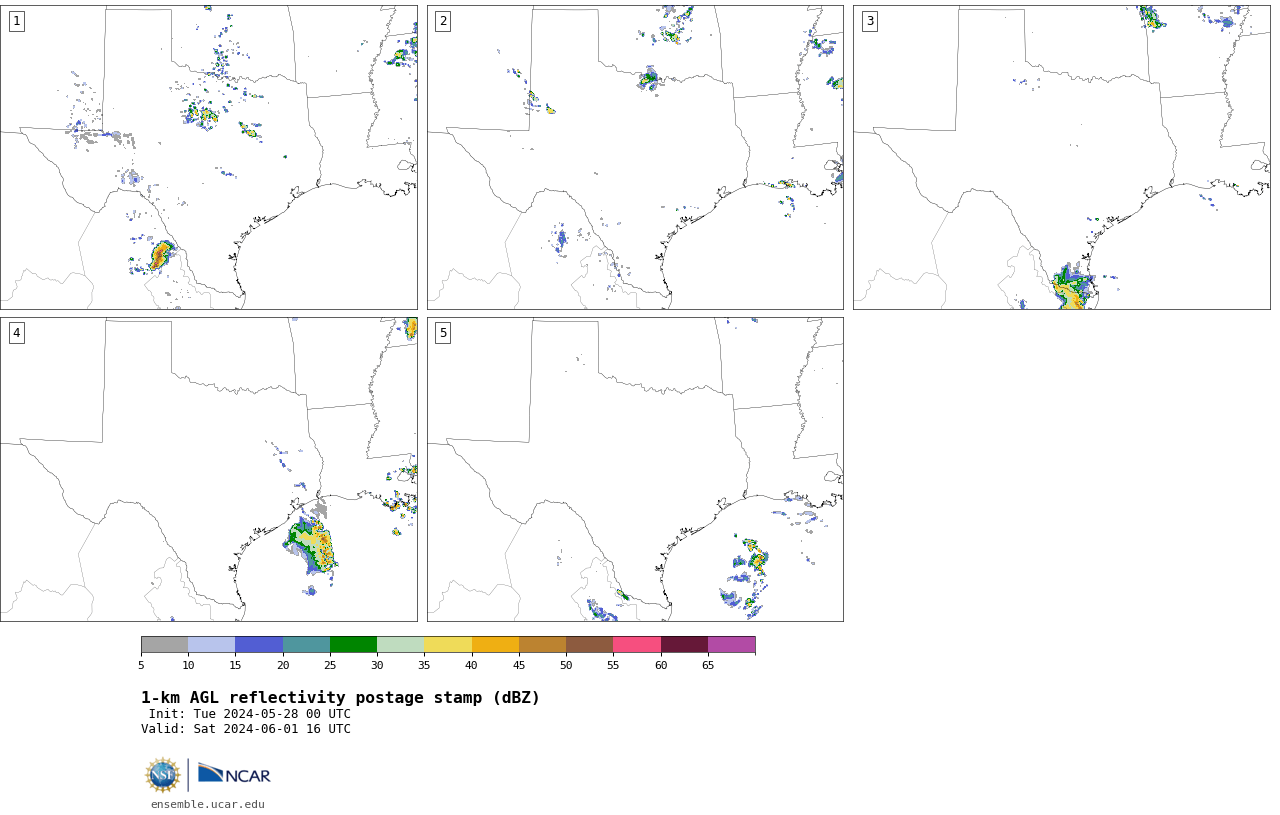Image resolution: width=1280 pixels, height=815 pixels.
Task: Click the panel number 1 label
Action: pyautogui.click(x=16, y=21)
